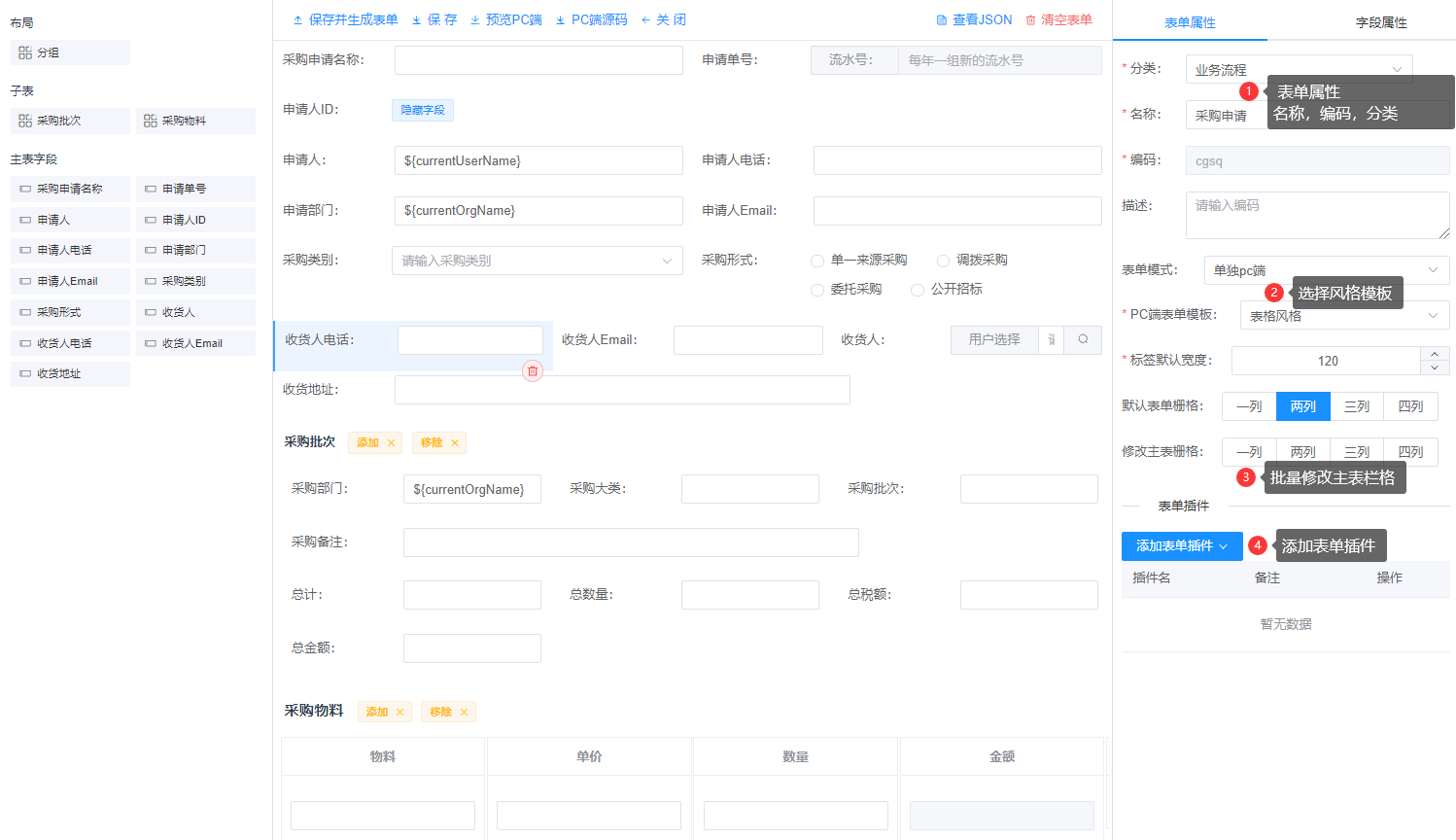Viewport: 1456px width, 840px height.
Task: Close the 移除 tag next to 采购物料
Action: point(464,712)
